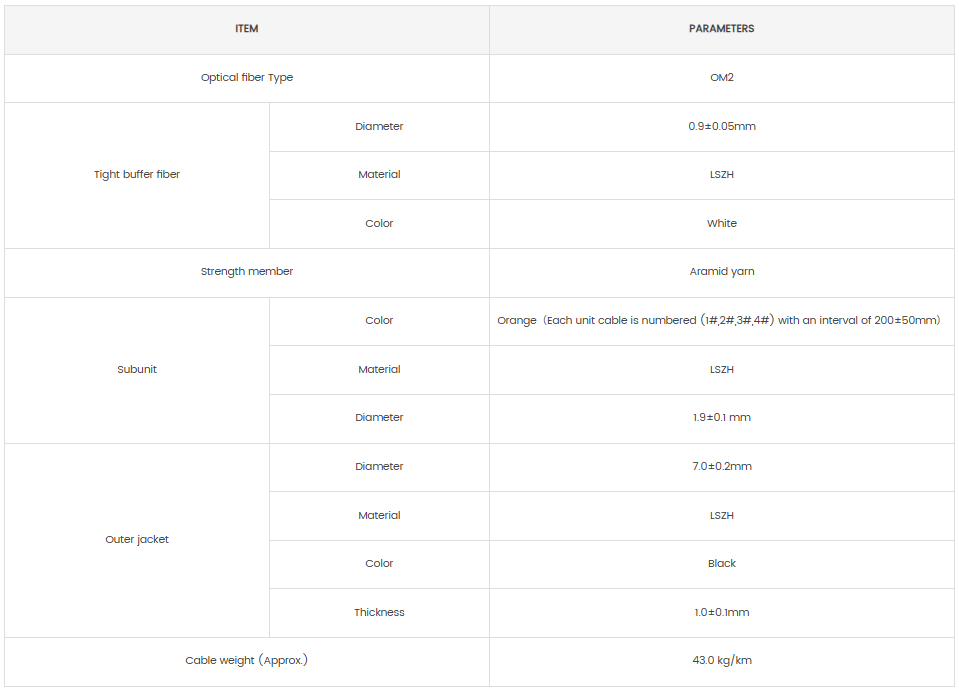Click the ITEM column header
959x692 pixels.
coord(246,29)
